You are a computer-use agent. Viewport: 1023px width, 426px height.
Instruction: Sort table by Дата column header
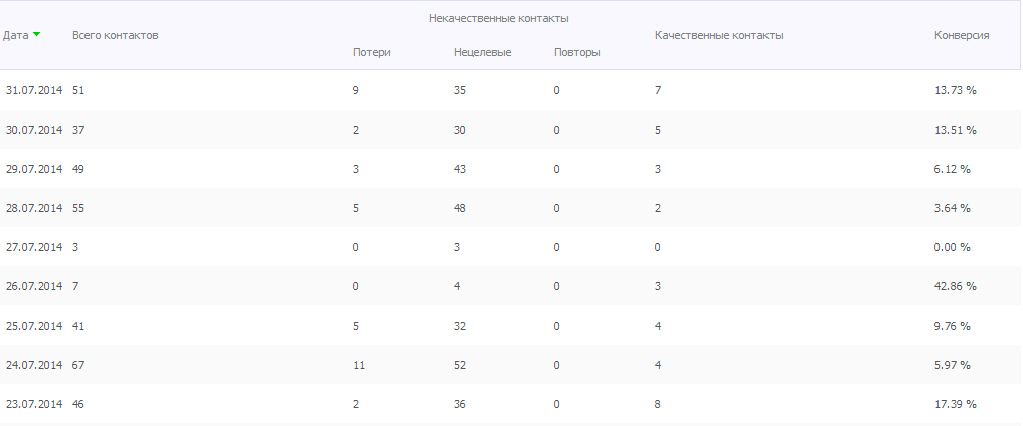tap(16, 35)
